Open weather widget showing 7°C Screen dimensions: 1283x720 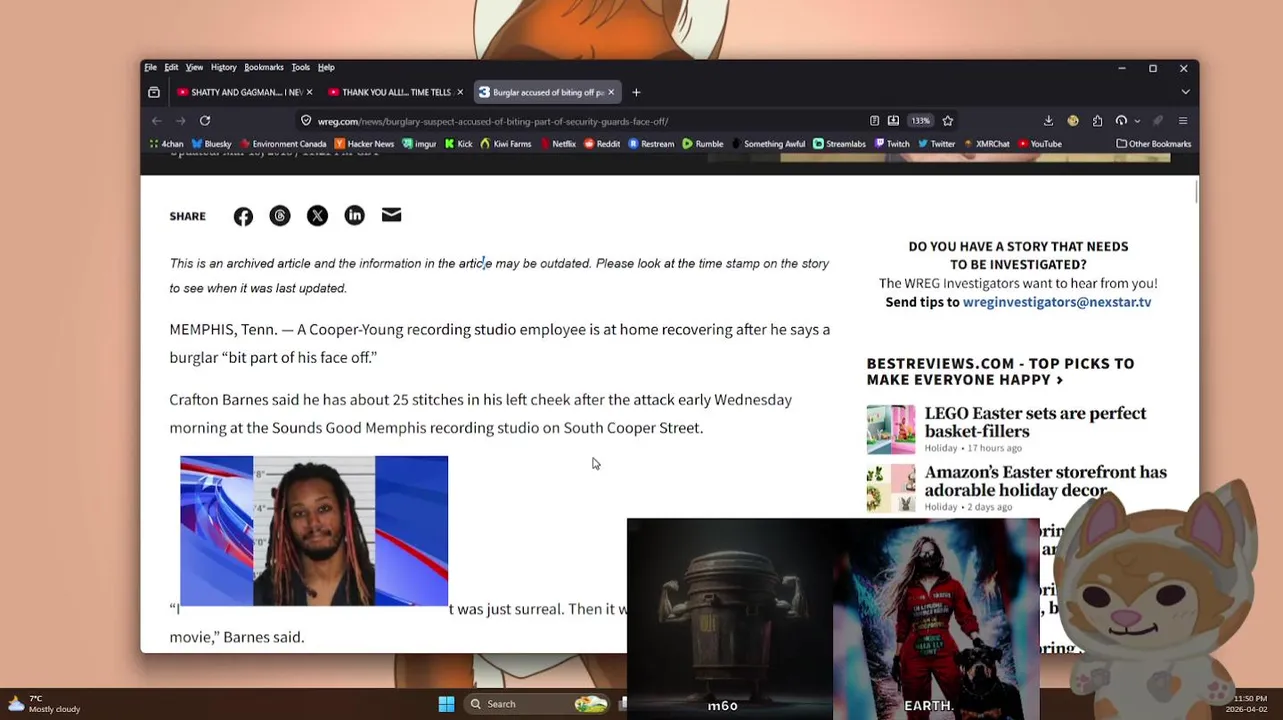point(45,704)
